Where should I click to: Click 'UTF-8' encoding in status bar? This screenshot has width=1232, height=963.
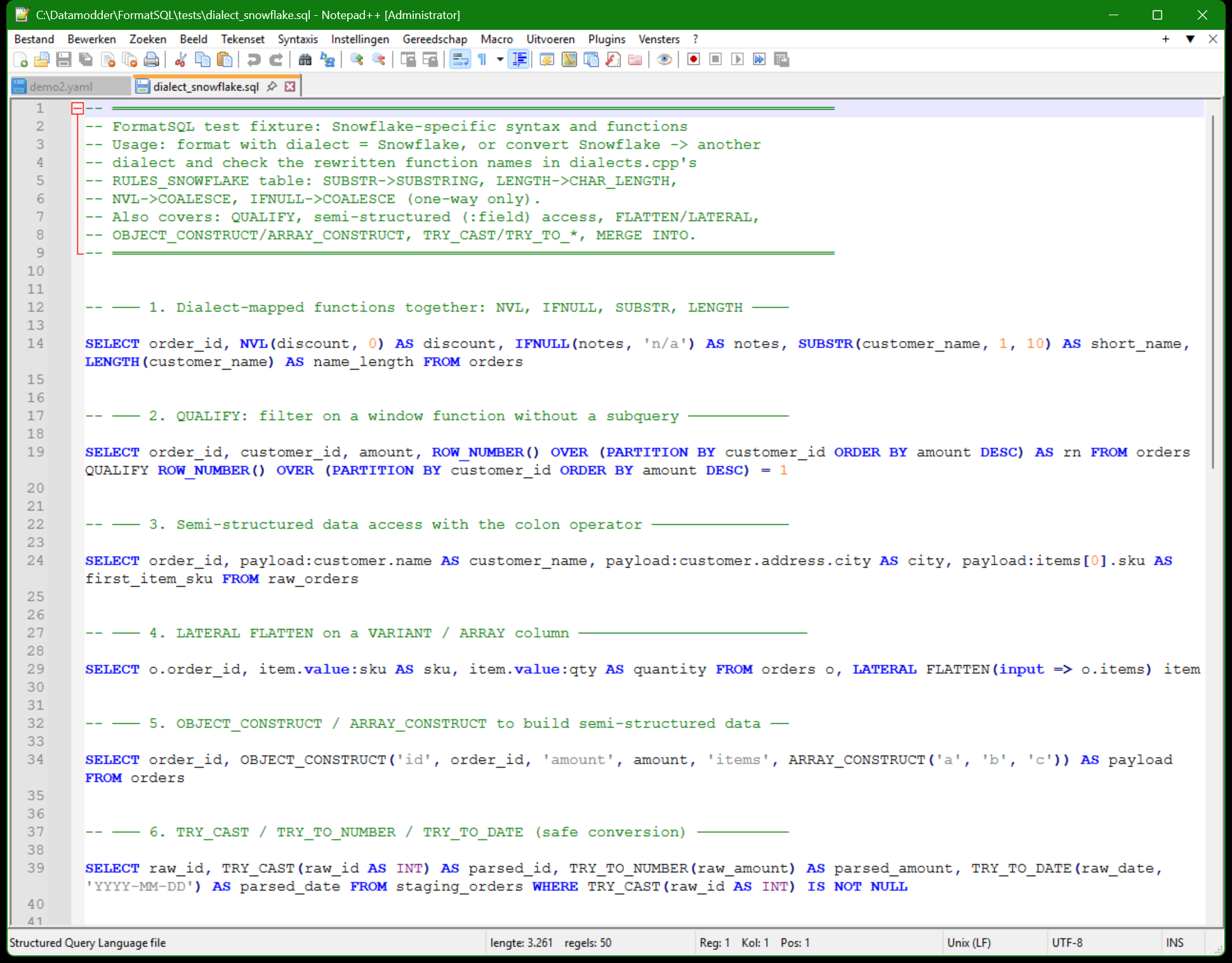click(1067, 943)
